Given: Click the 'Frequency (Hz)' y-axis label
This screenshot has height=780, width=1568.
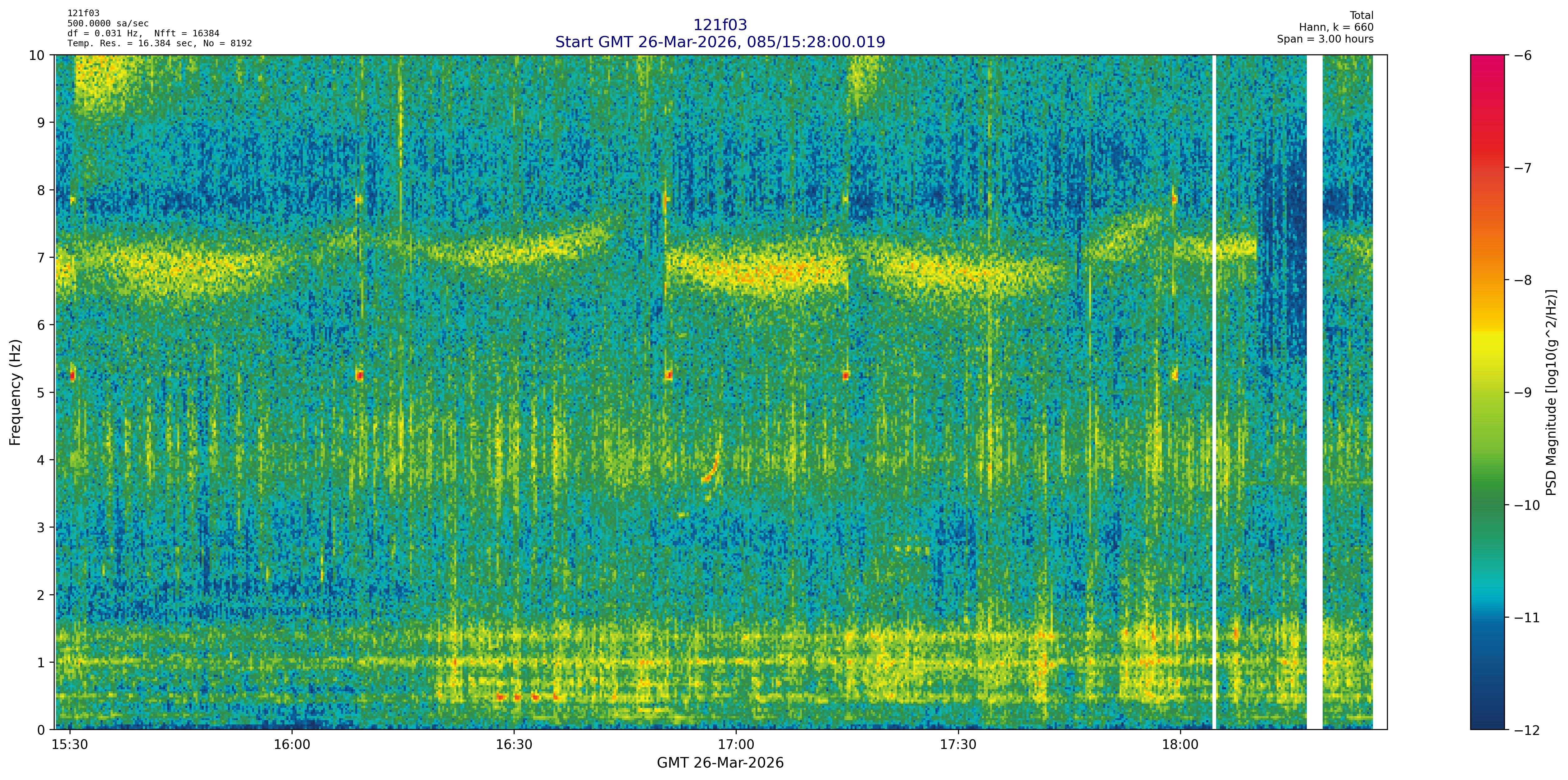Looking at the screenshot, I should tap(15, 392).
